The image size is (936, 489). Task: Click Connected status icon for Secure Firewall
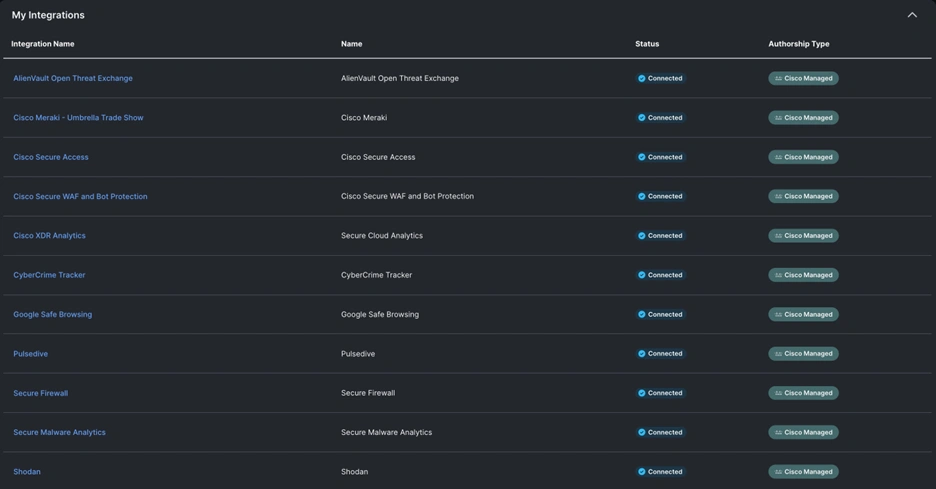pos(642,393)
